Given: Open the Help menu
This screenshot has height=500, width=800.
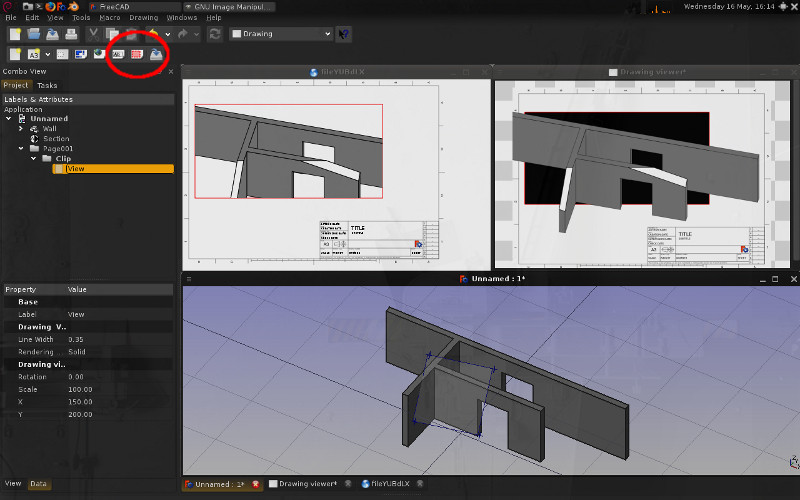Looking at the screenshot, I should coord(214,17).
